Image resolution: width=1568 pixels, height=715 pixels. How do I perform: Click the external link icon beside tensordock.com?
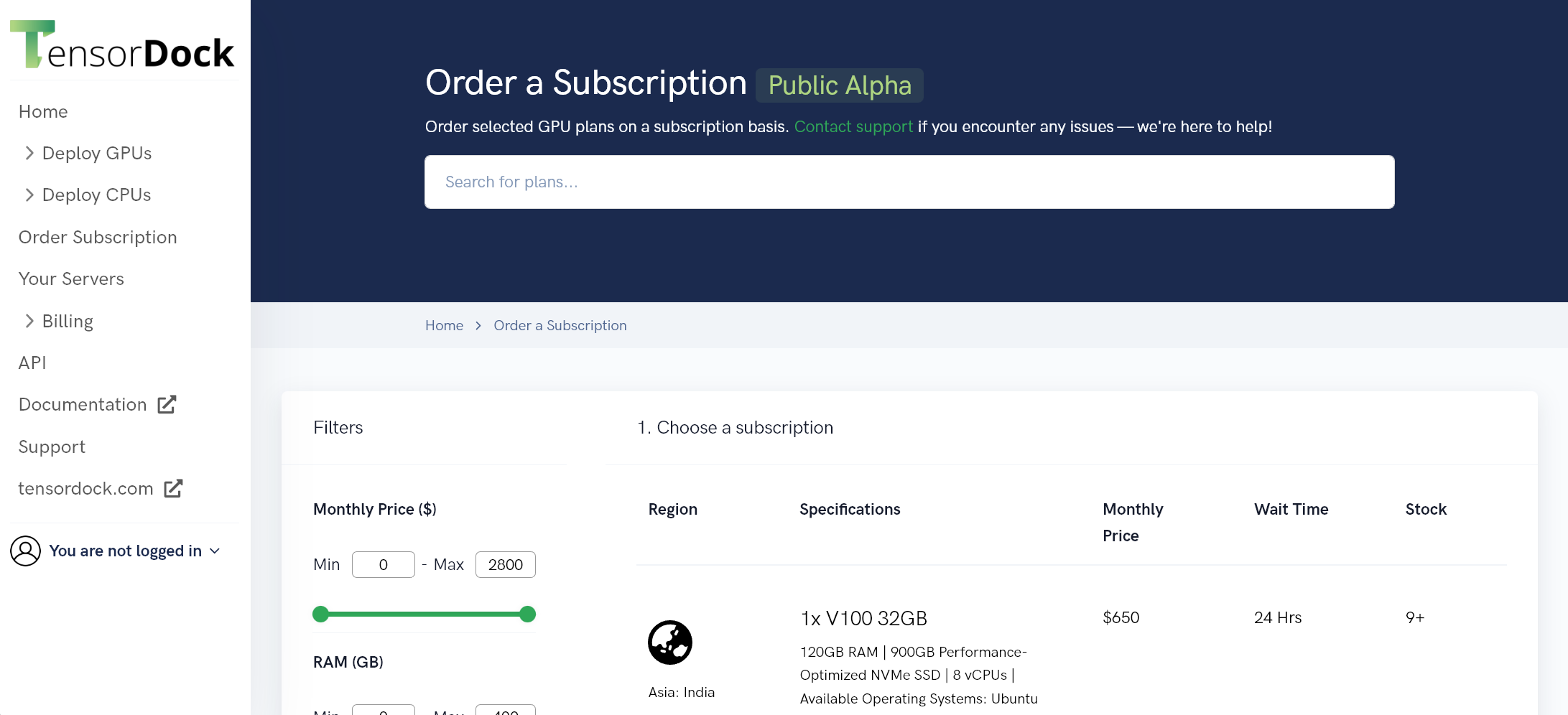(x=173, y=489)
